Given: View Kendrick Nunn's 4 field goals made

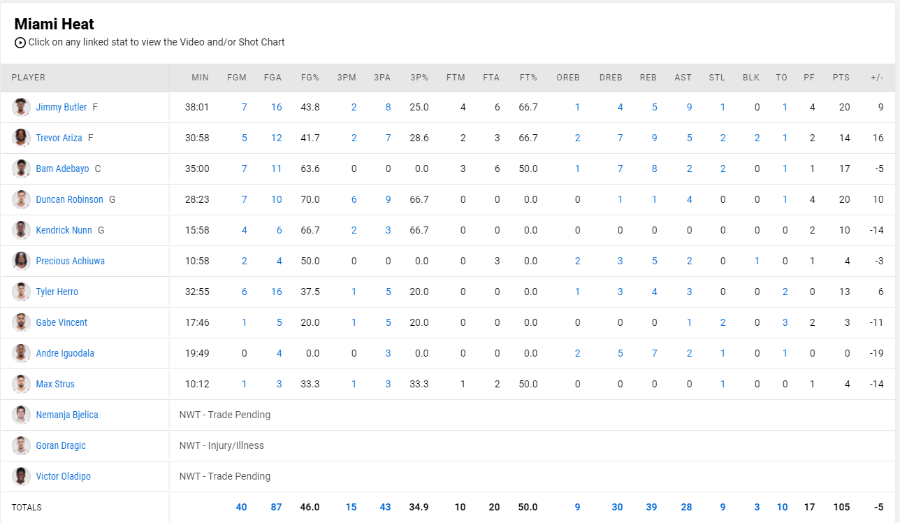Looking at the screenshot, I should tap(244, 230).
